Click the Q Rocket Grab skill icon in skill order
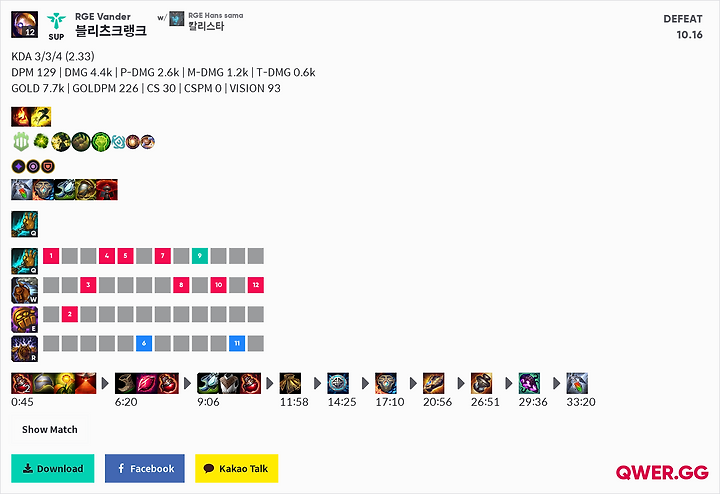 pyautogui.click(x=24, y=261)
